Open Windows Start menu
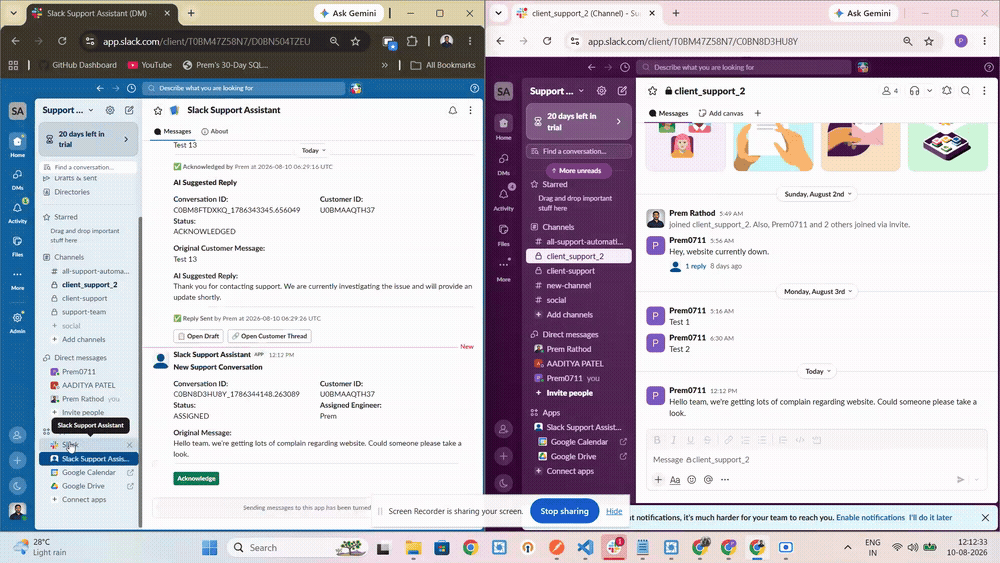Screen dimensions: 1000x563 [x=209, y=547]
